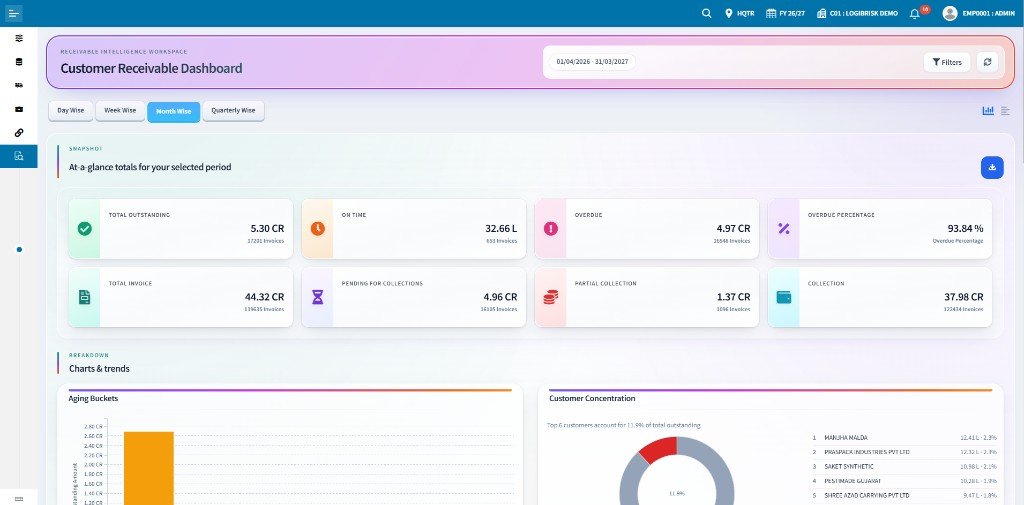Click the orange clock On Time icon
This screenshot has width=1024, height=505.
click(x=317, y=229)
